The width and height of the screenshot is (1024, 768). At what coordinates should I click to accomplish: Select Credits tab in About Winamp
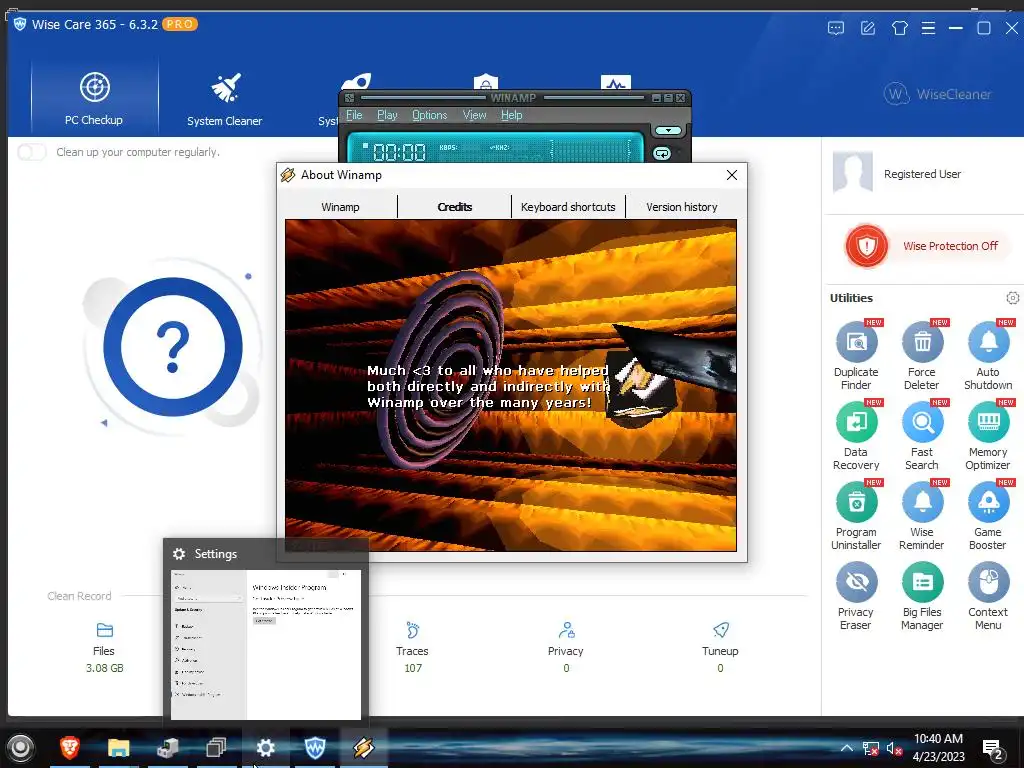coord(455,207)
